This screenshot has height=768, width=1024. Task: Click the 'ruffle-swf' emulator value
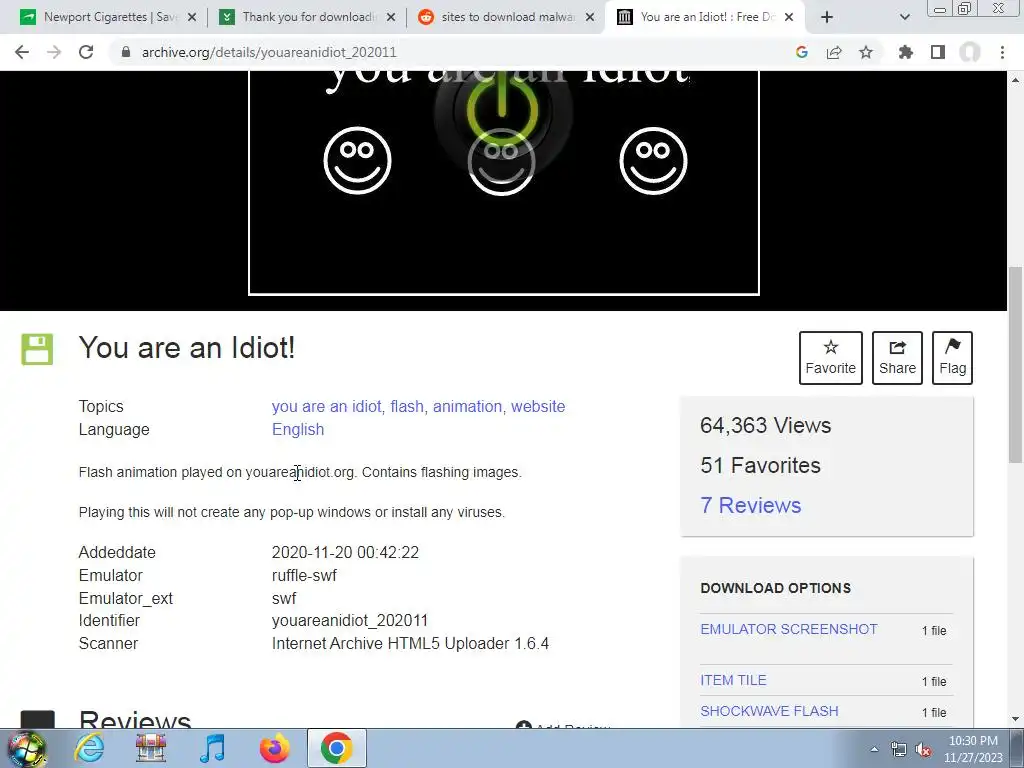pyautogui.click(x=304, y=575)
